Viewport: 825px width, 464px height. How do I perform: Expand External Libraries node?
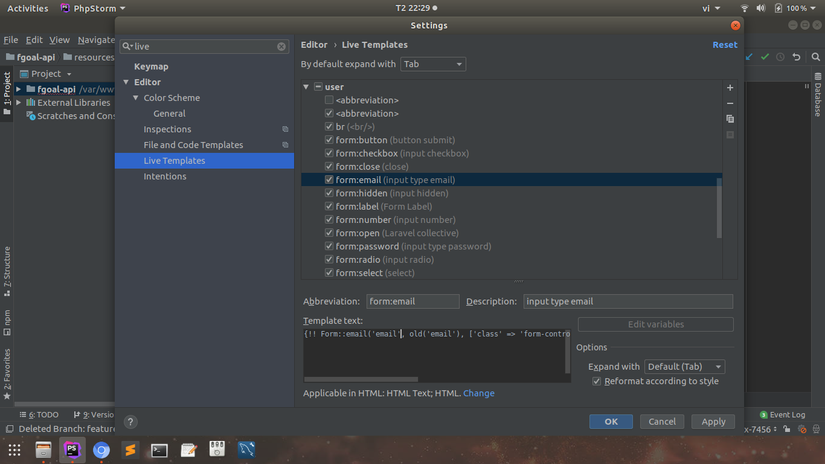point(19,103)
